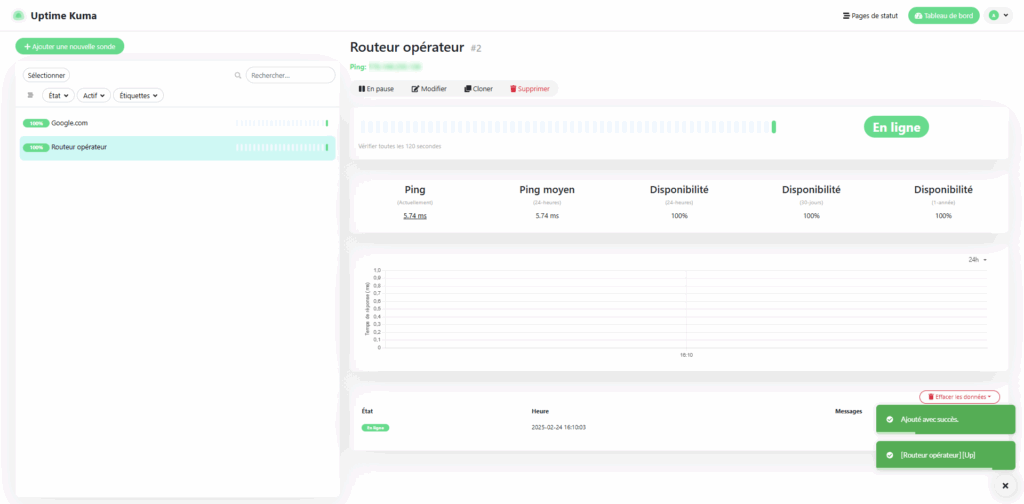Clone the monitor with Cloner

pos(478,89)
